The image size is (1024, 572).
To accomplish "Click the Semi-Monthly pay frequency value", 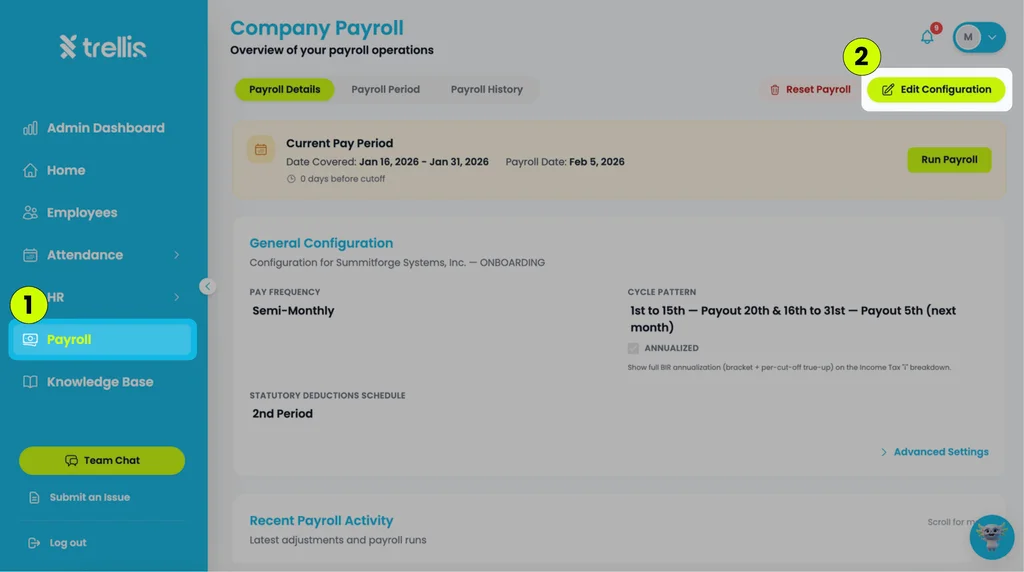I will coord(293,311).
